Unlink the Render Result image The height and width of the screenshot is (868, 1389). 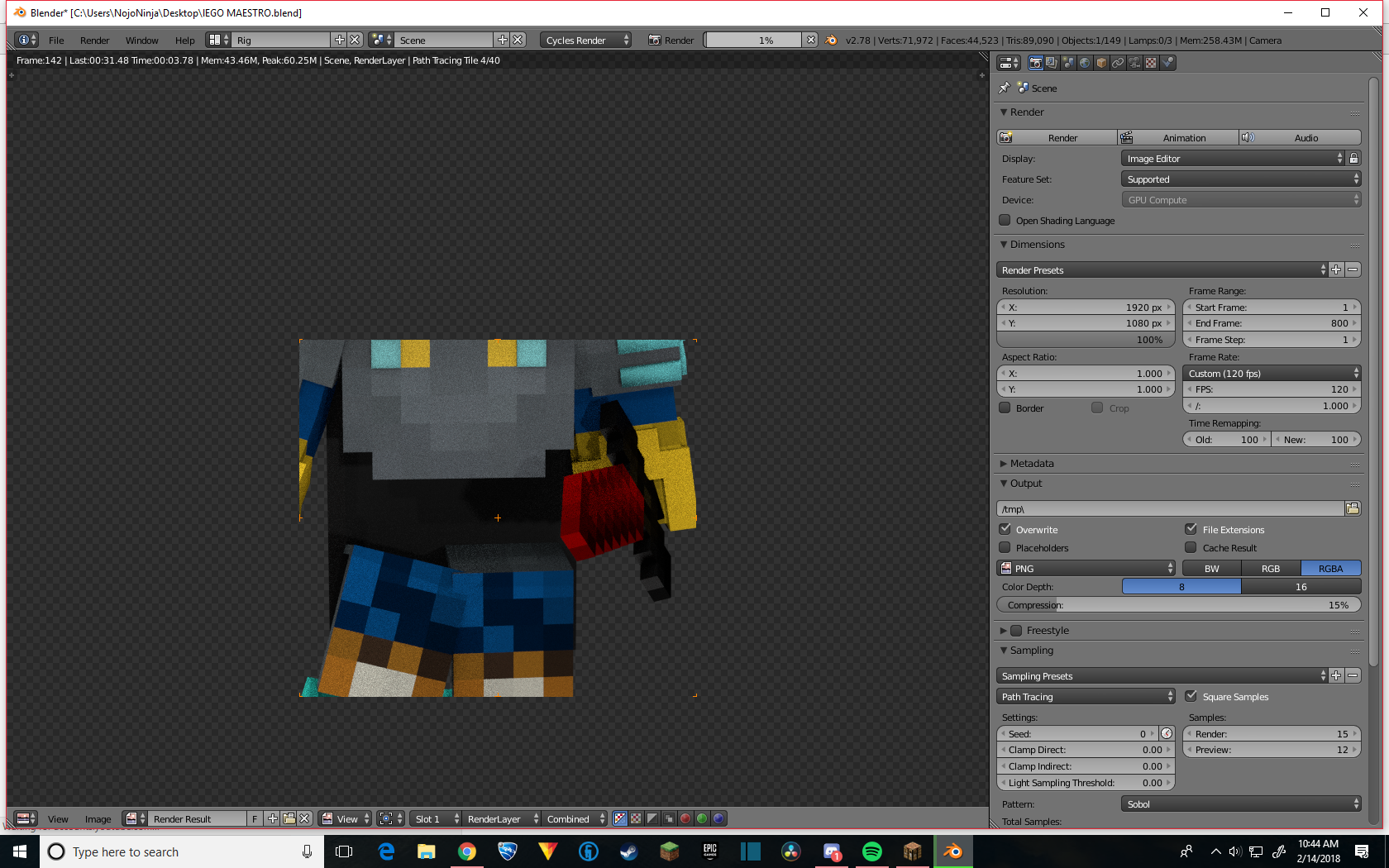point(305,818)
